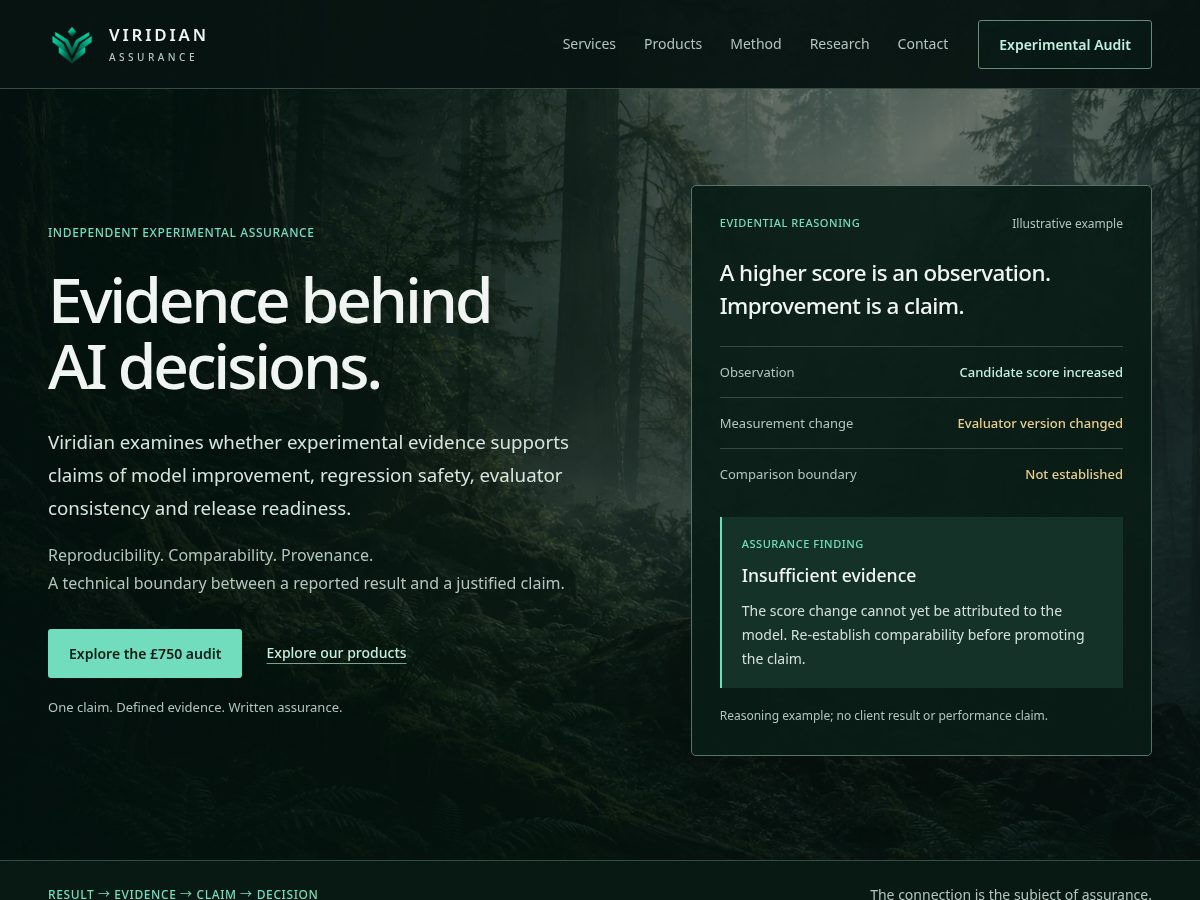Click the 'Insufficient evidence' finding title
The width and height of the screenshot is (1200, 900).
(829, 575)
